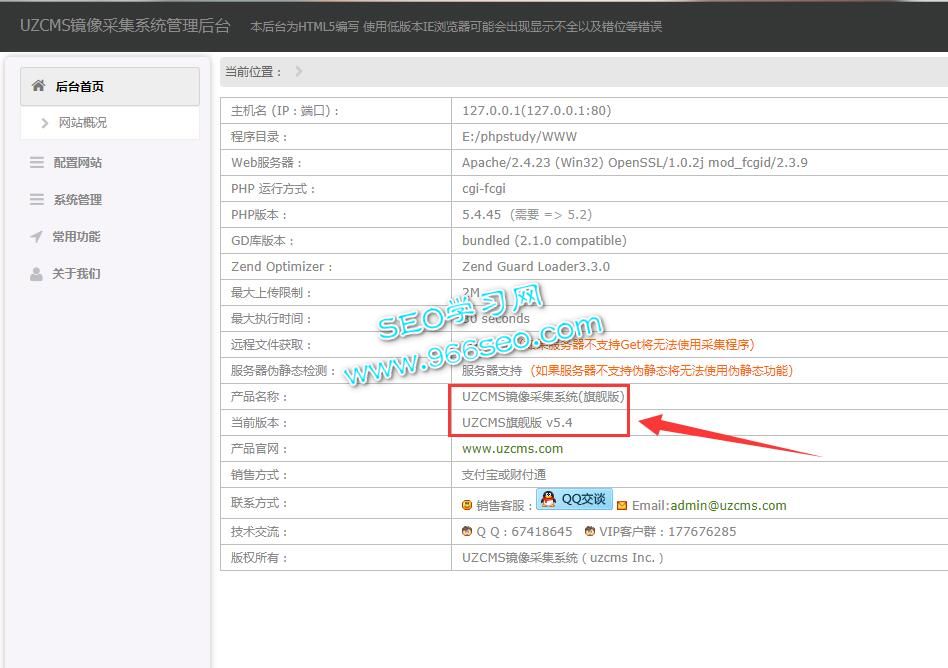
Task: Select the Apache/2.4.23 server version text
Action: click(x=635, y=163)
